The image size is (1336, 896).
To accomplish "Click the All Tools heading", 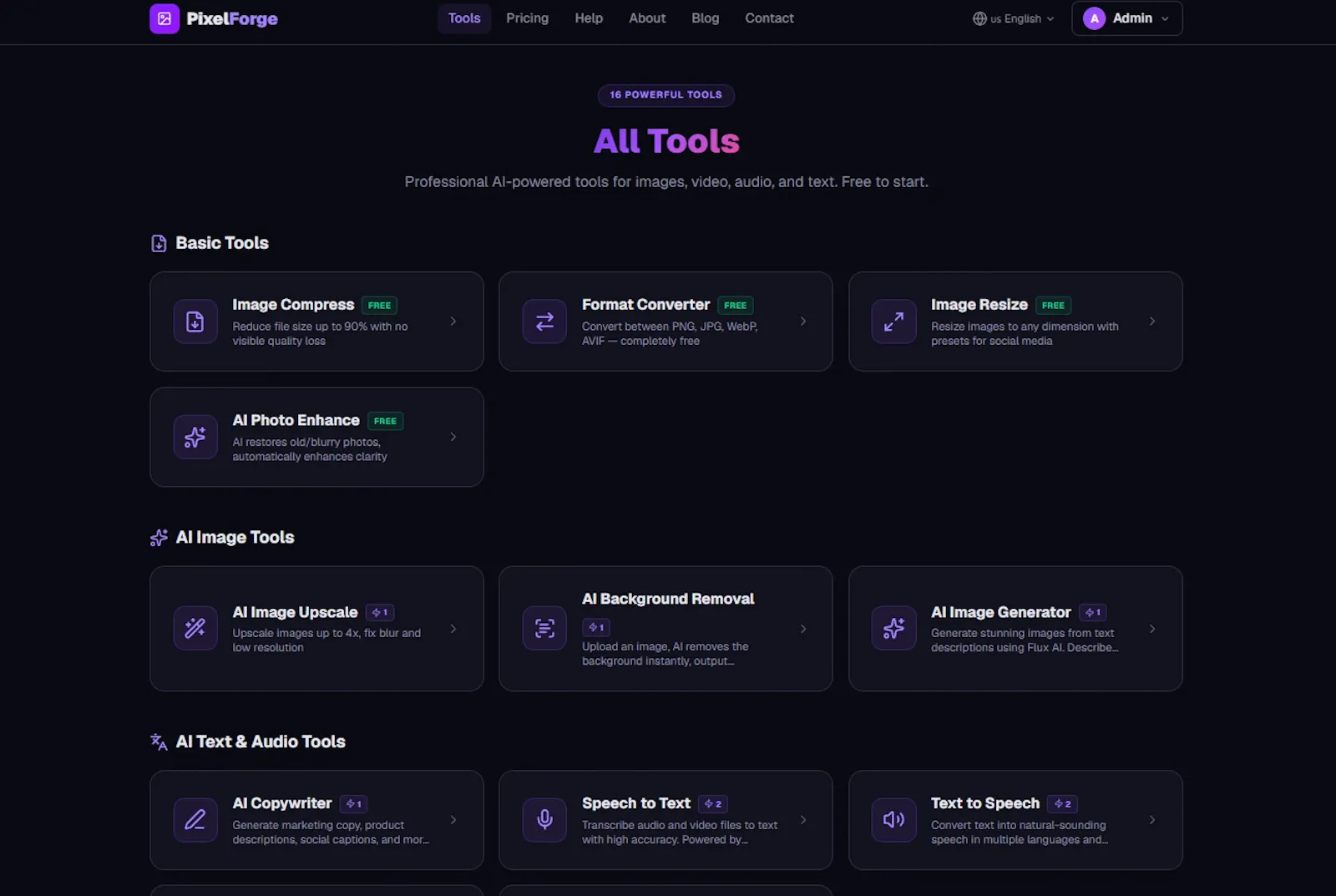I will (666, 141).
